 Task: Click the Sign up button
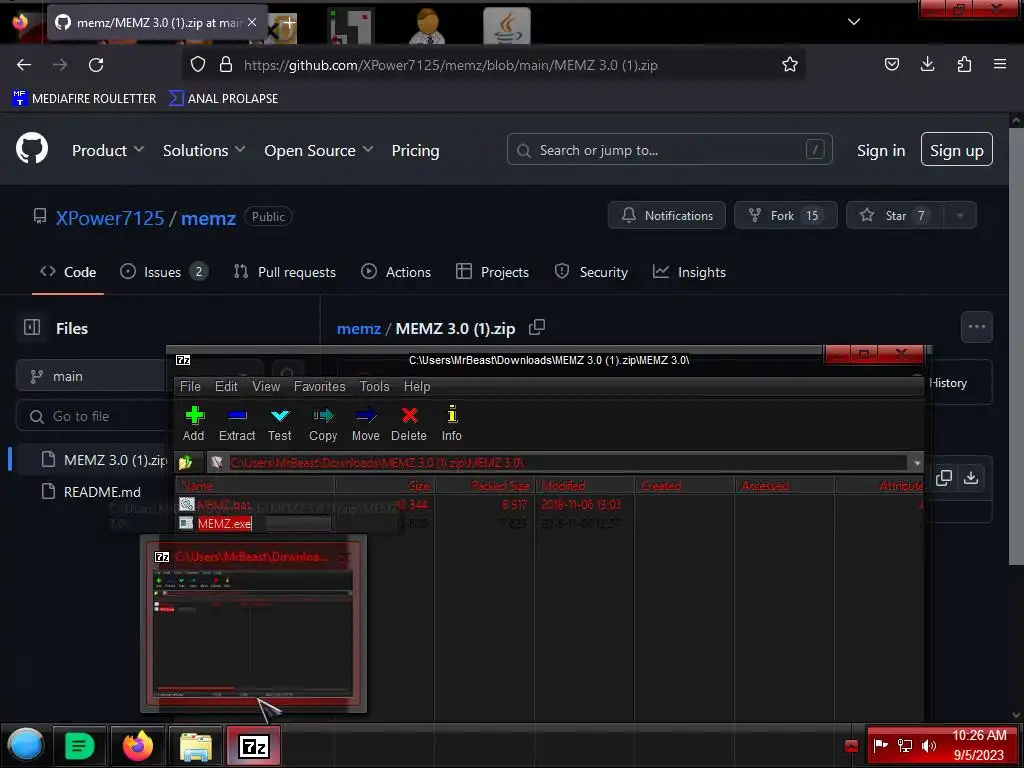(956, 150)
